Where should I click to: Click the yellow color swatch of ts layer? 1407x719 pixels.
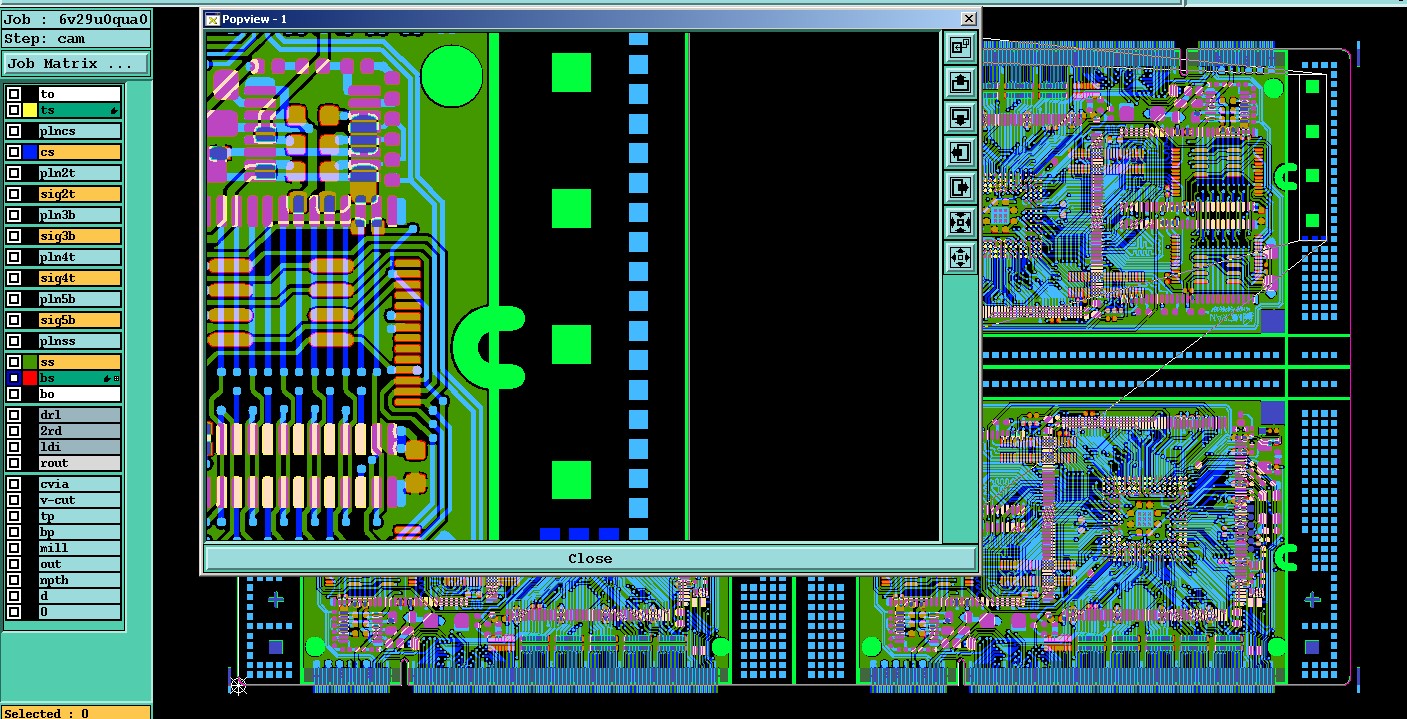pyautogui.click(x=30, y=110)
